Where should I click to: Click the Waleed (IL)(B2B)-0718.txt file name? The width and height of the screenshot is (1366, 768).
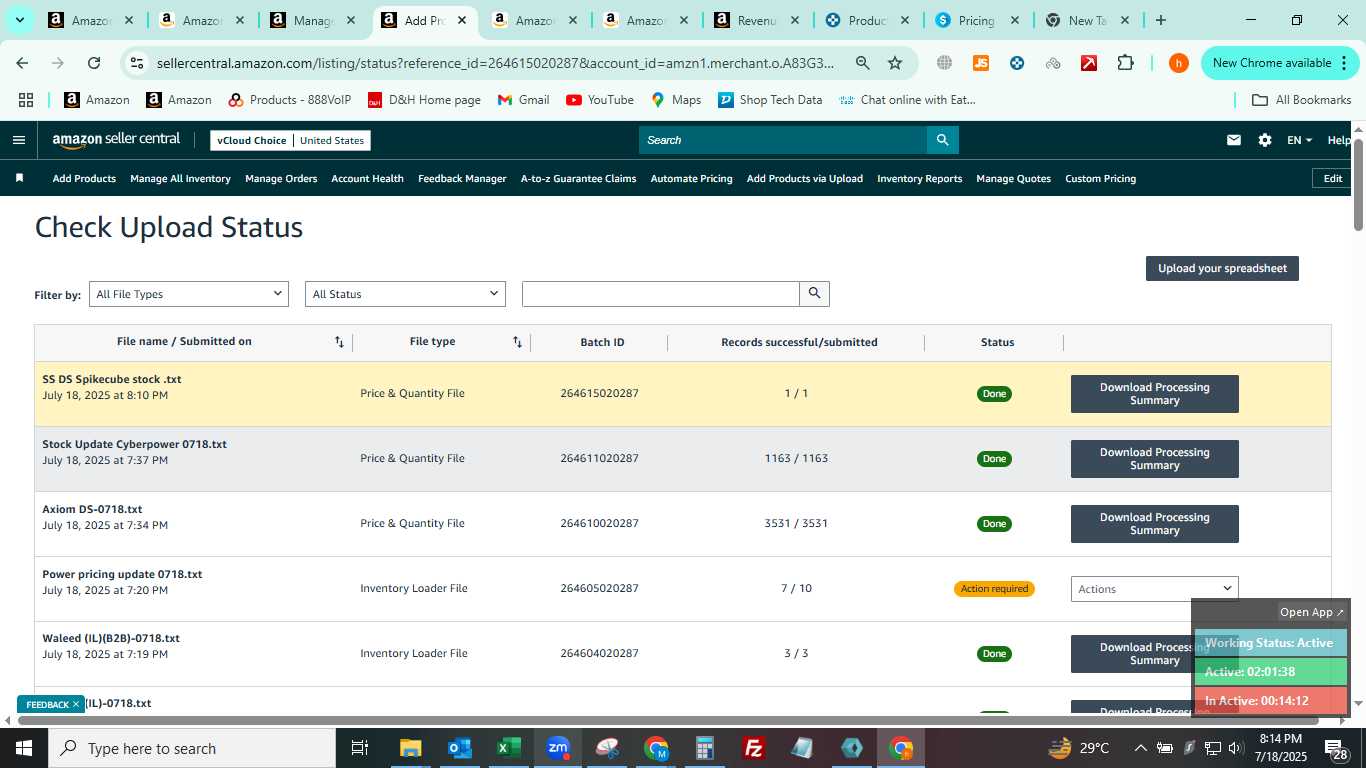(x=111, y=638)
